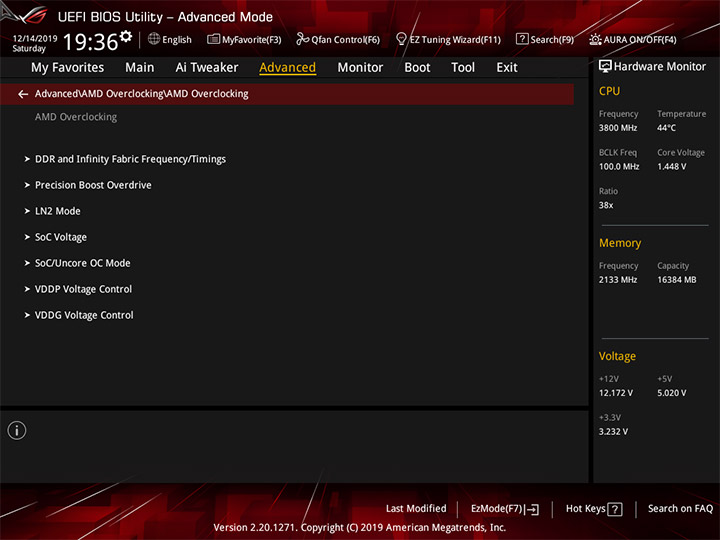Click the Voltage section heading
This screenshot has width=720, height=540.
coord(617,356)
